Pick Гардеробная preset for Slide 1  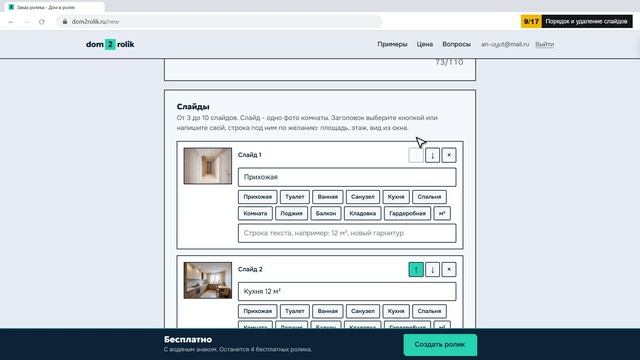(407, 213)
